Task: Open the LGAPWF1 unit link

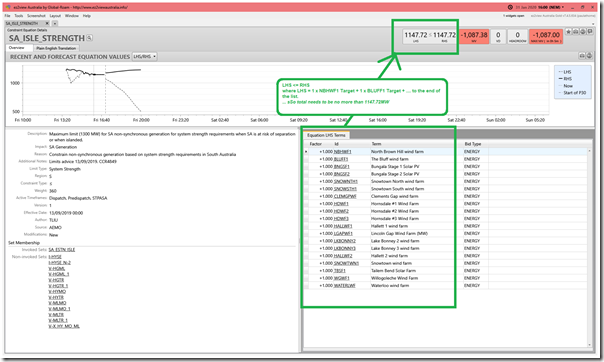Action: [343, 233]
